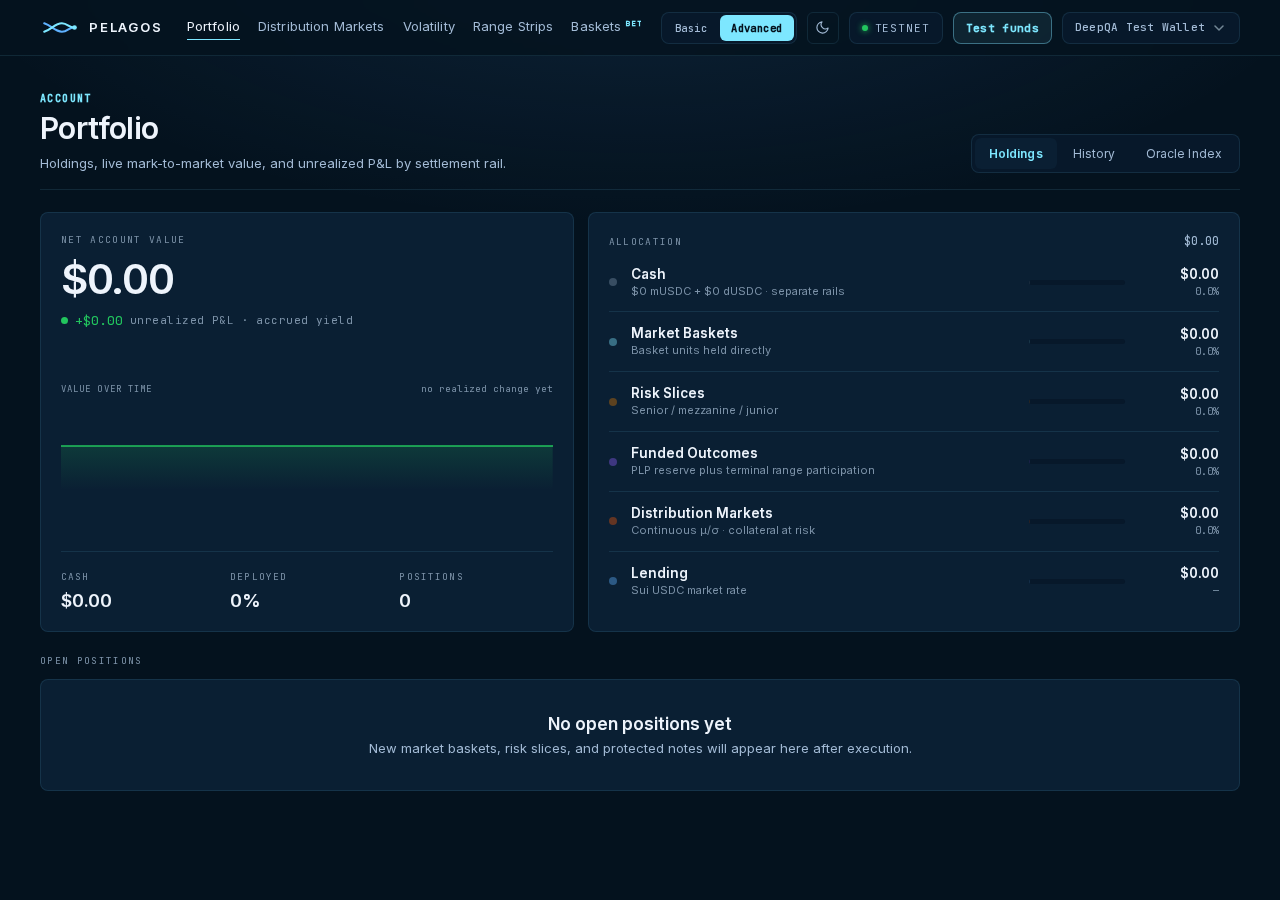Image resolution: width=1280 pixels, height=900 pixels.
Task: Go to Distribution Markets page
Action: 321,27
